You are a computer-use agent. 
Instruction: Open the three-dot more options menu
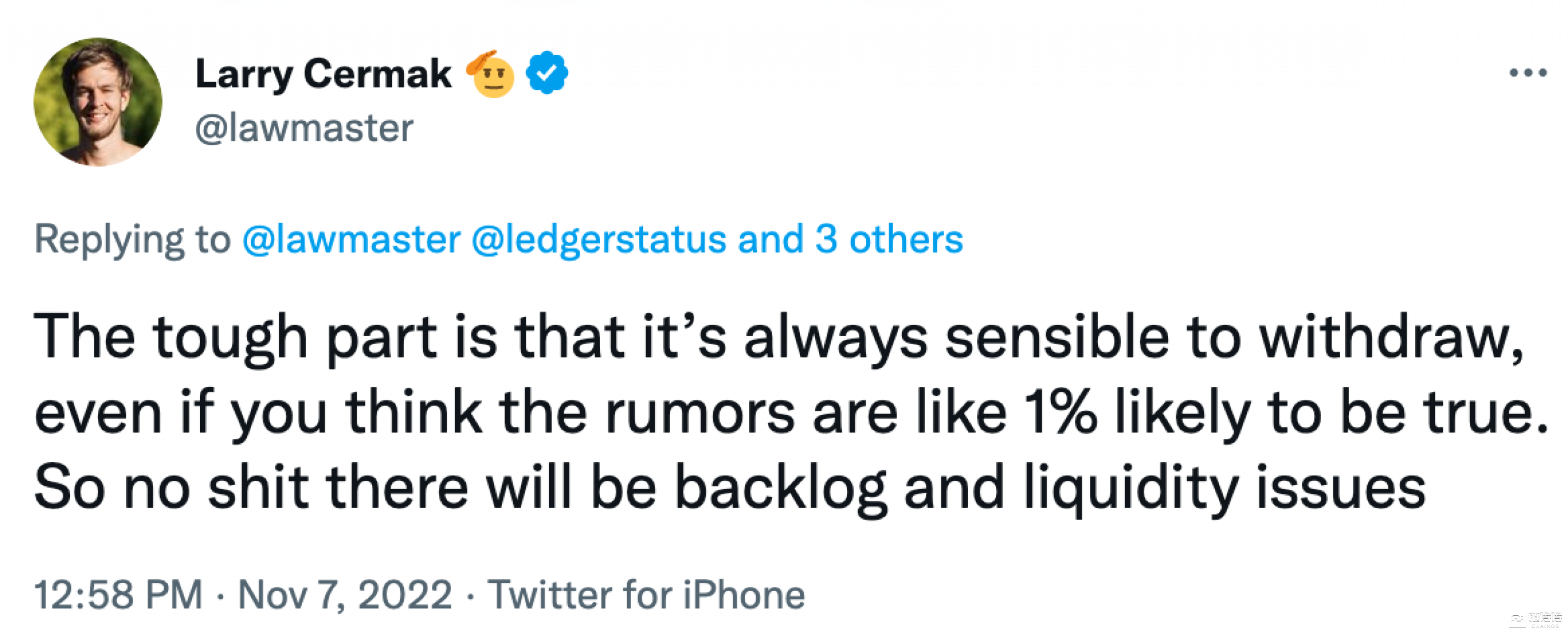(1527, 73)
